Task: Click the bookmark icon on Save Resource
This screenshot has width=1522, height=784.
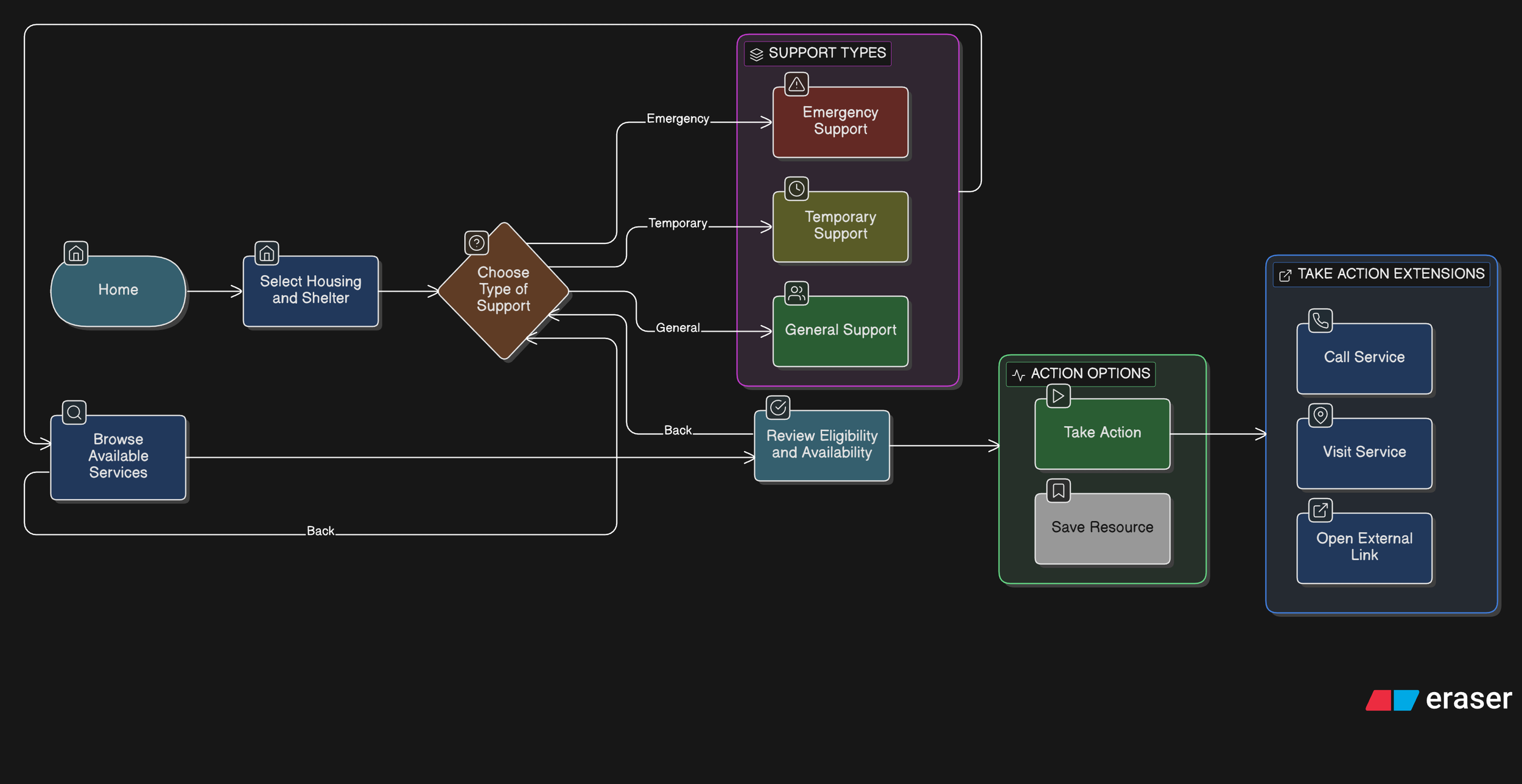Action: coord(1059,491)
